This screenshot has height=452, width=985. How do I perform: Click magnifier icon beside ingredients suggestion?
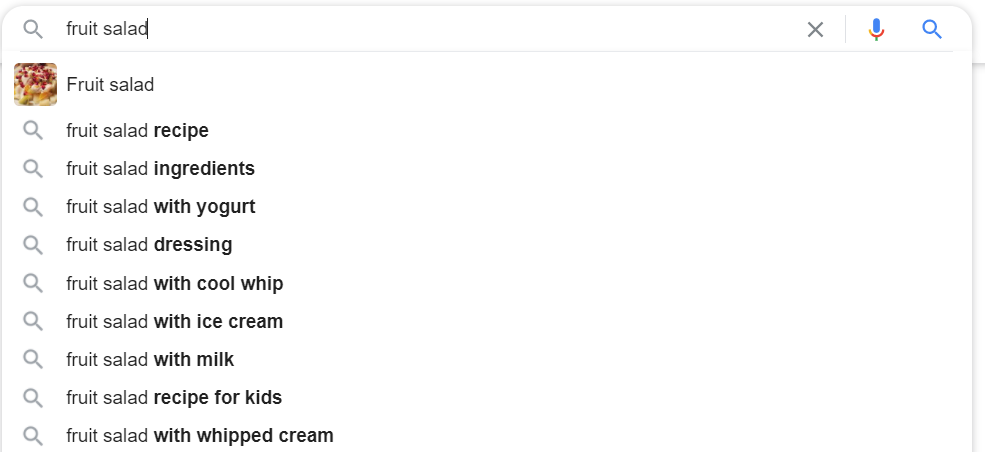coord(33,169)
